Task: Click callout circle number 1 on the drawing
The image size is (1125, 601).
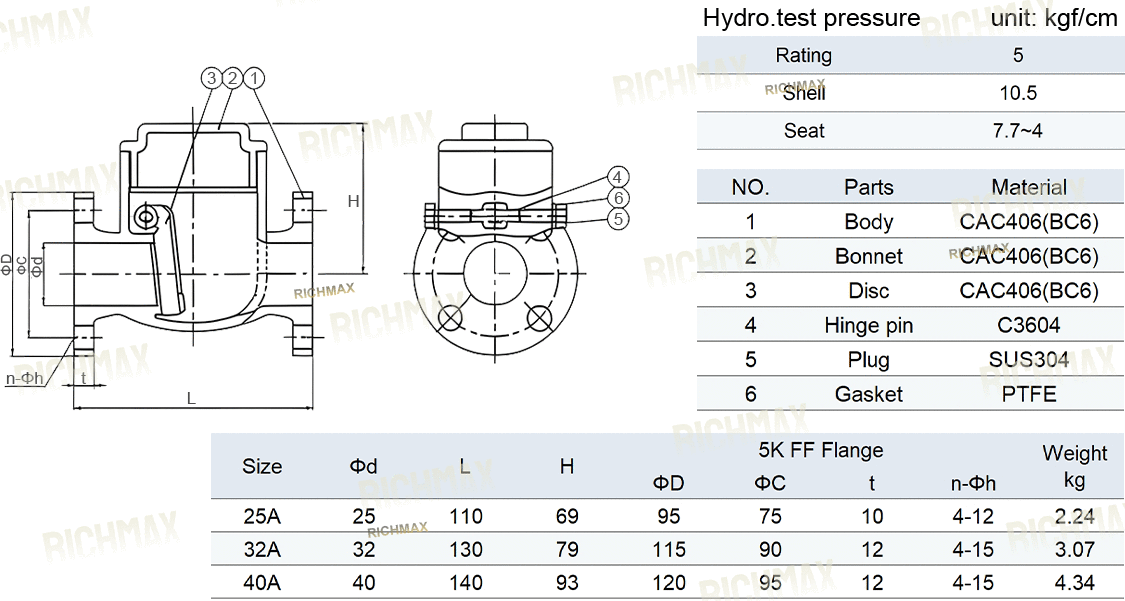Action: (256, 76)
